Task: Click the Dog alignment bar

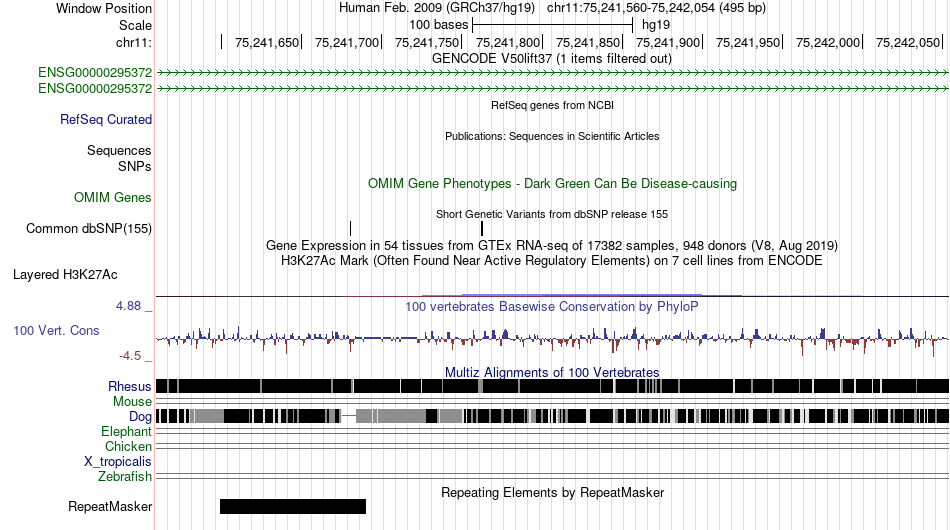Action: (x=552, y=416)
